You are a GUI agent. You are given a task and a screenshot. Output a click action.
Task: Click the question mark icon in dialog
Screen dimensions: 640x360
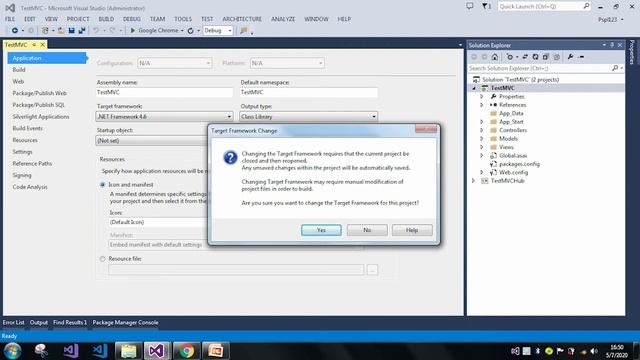pyautogui.click(x=230, y=157)
